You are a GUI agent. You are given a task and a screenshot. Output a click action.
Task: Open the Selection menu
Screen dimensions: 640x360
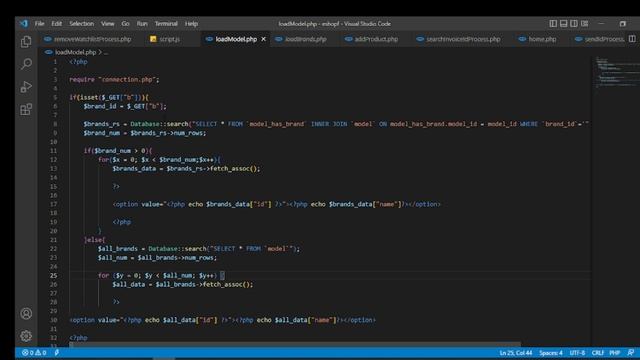click(x=82, y=24)
